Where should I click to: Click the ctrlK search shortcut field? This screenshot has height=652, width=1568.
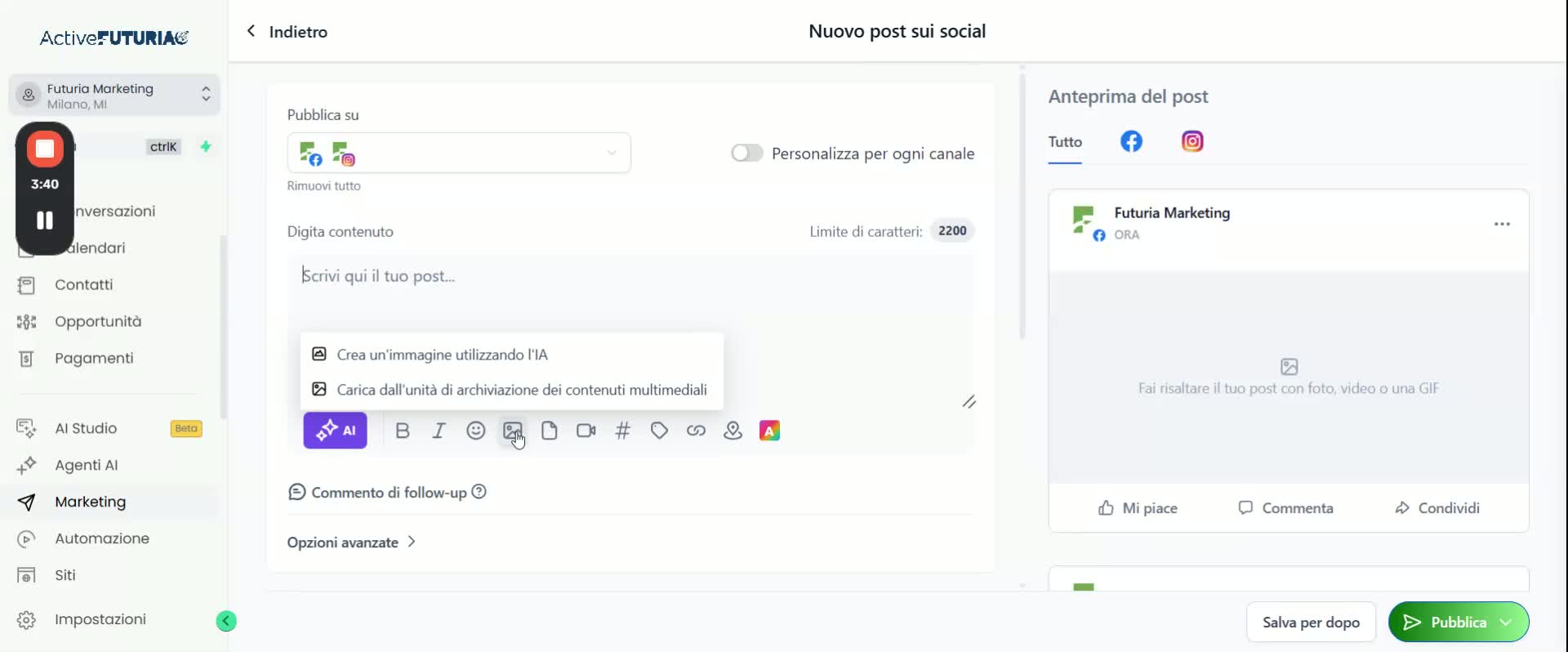click(163, 147)
